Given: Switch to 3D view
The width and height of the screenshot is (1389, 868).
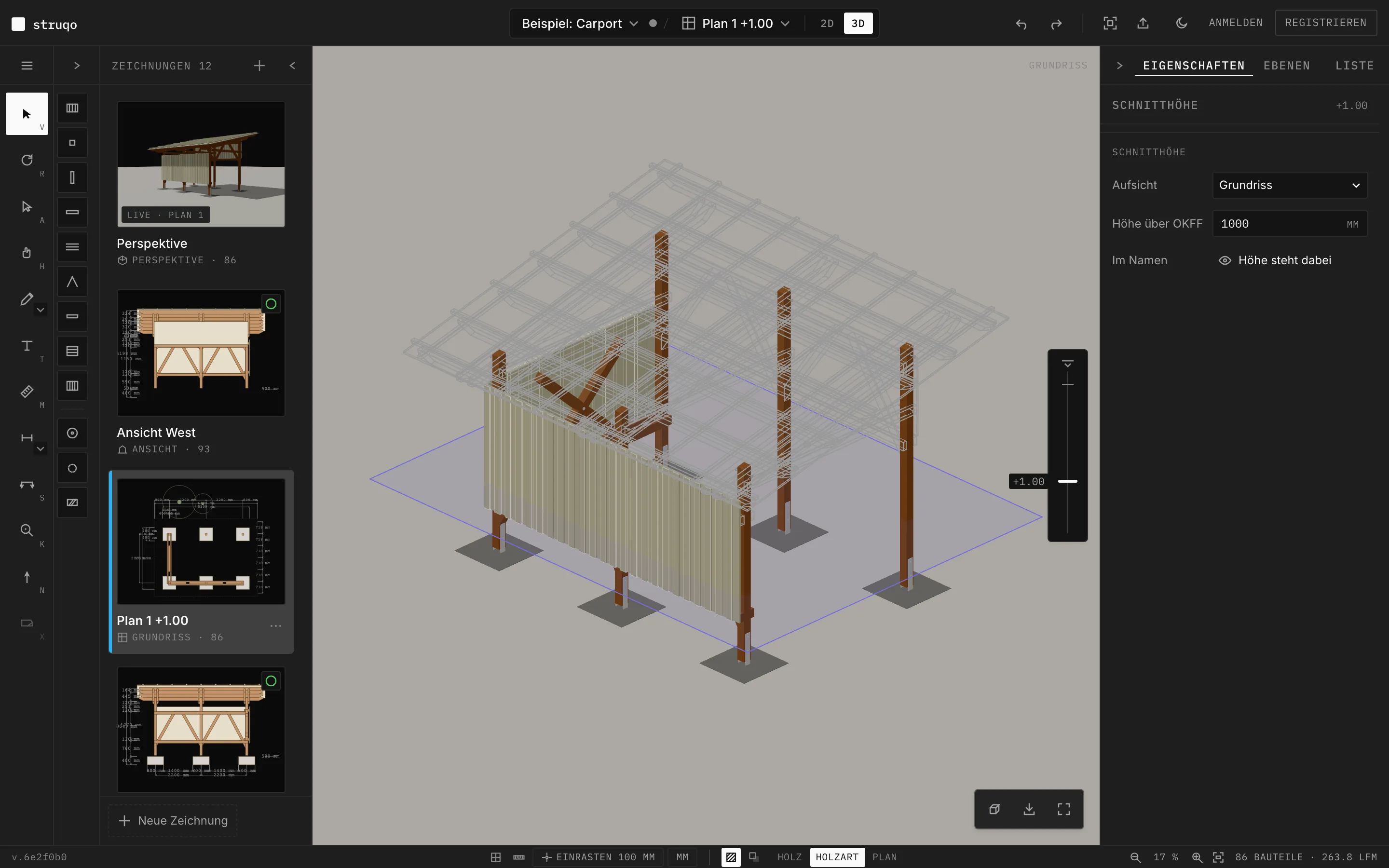Looking at the screenshot, I should (x=858, y=24).
